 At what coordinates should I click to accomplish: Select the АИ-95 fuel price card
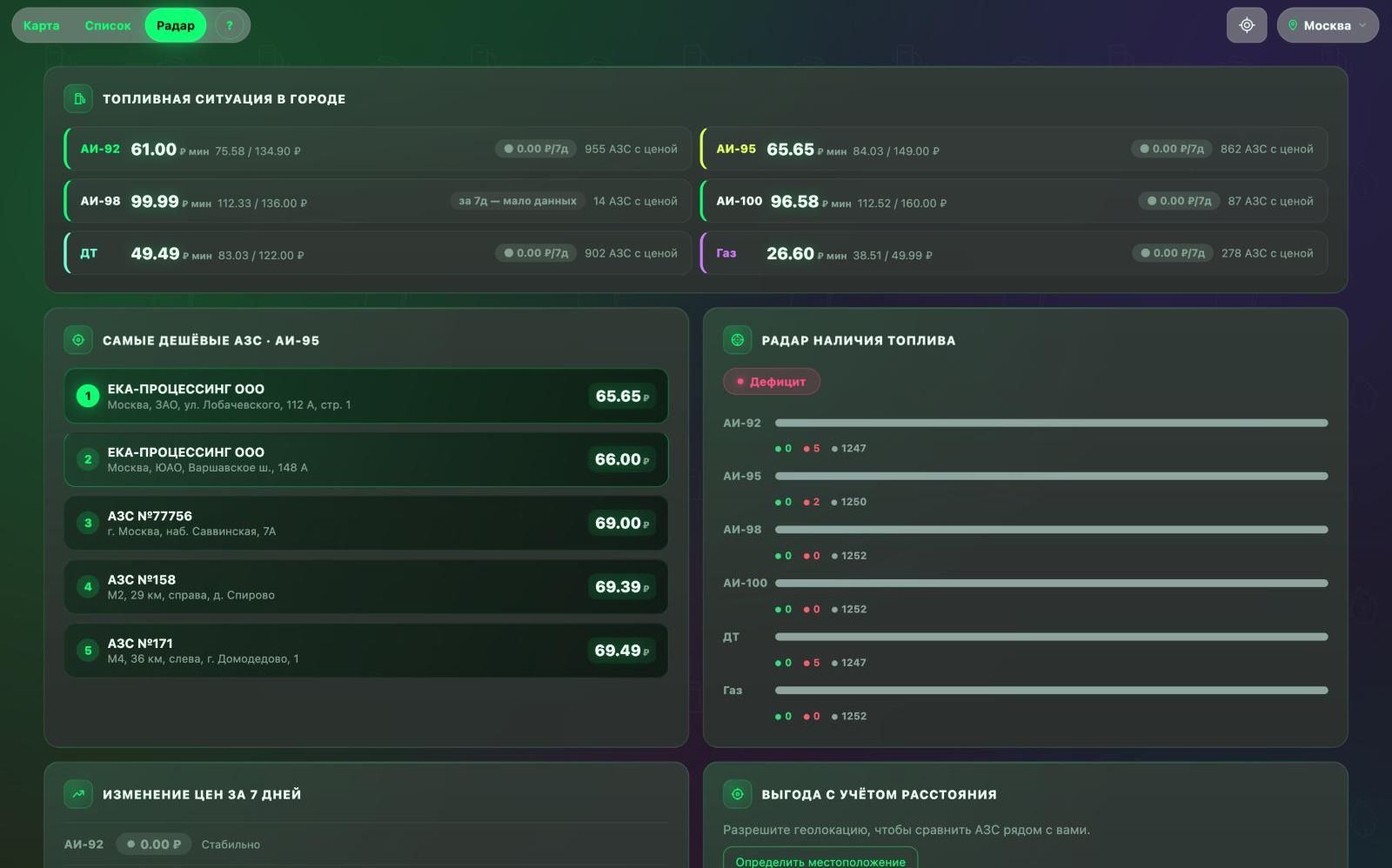tap(1014, 149)
